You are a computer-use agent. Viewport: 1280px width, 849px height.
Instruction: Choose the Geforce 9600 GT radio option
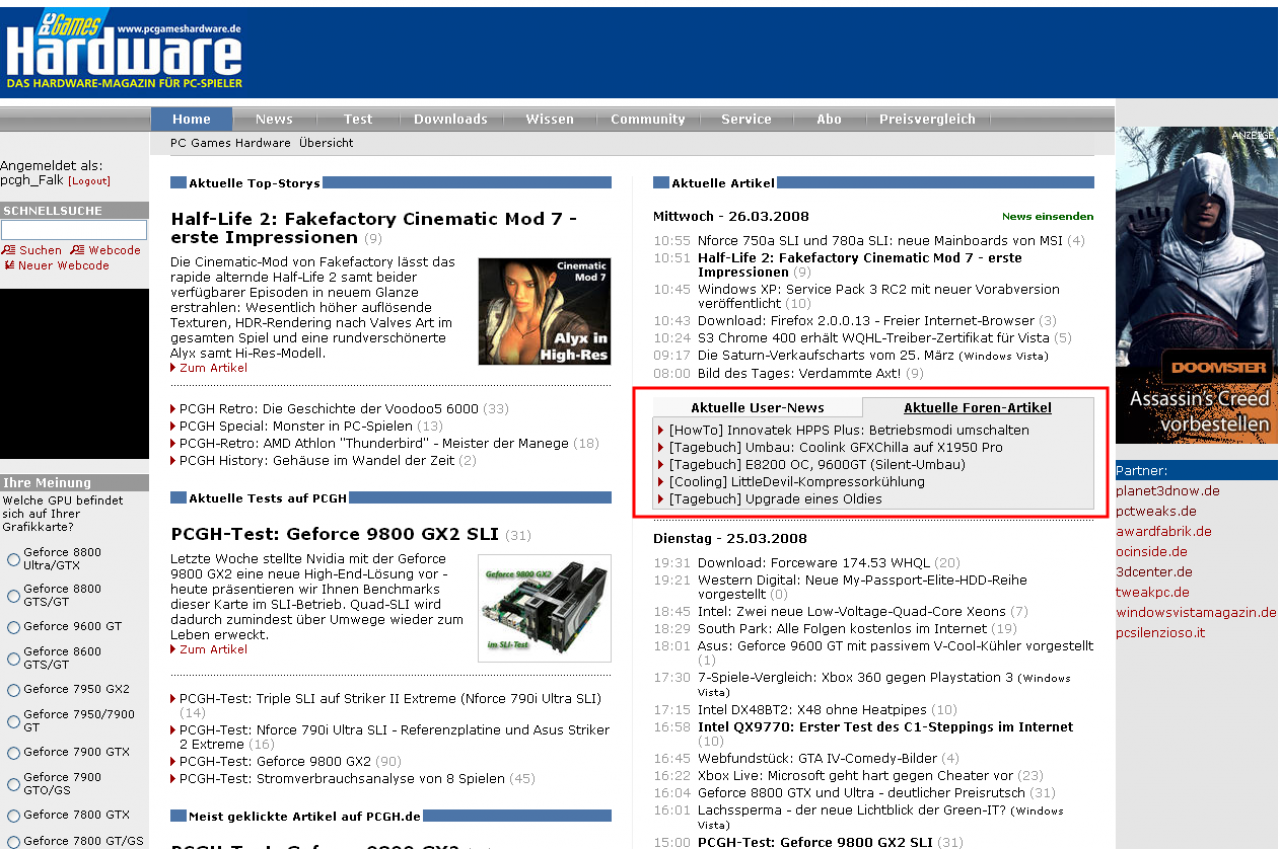[14, 628]
